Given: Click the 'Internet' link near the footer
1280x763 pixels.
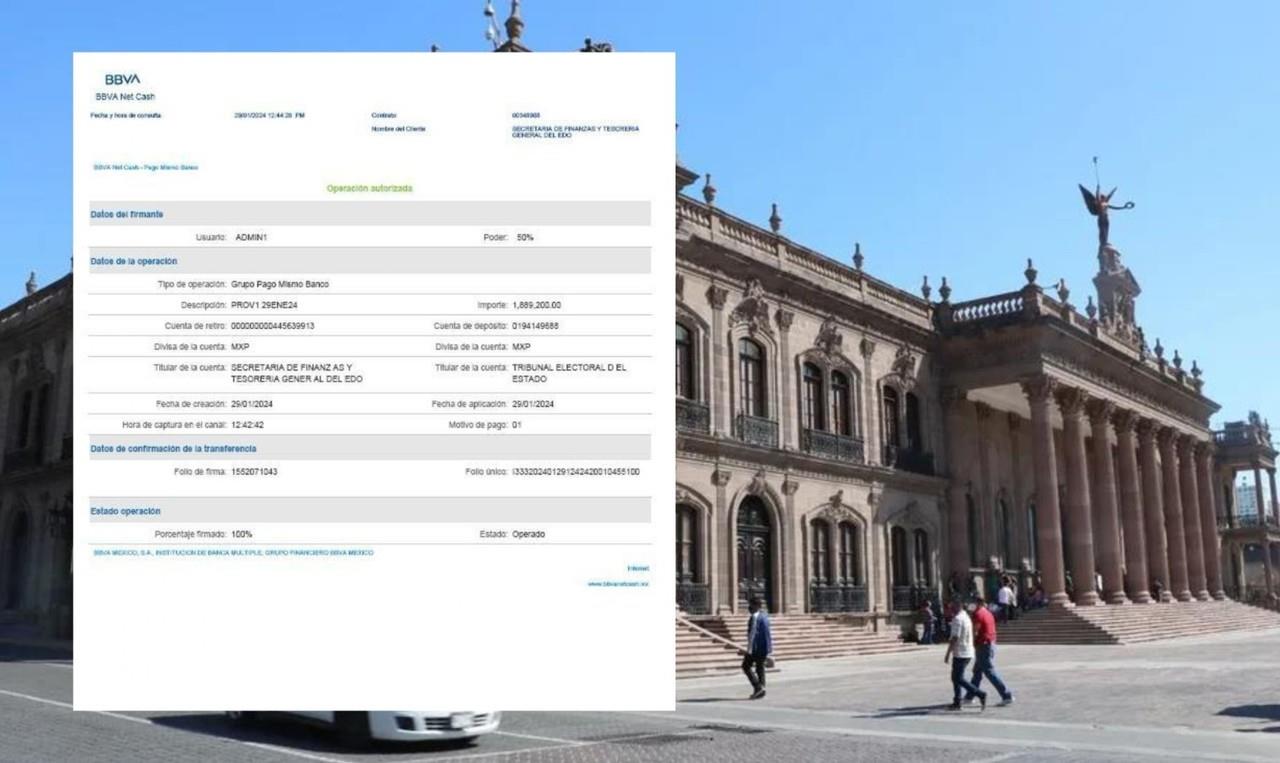Looking at the screenshot, I should [638, 568].
